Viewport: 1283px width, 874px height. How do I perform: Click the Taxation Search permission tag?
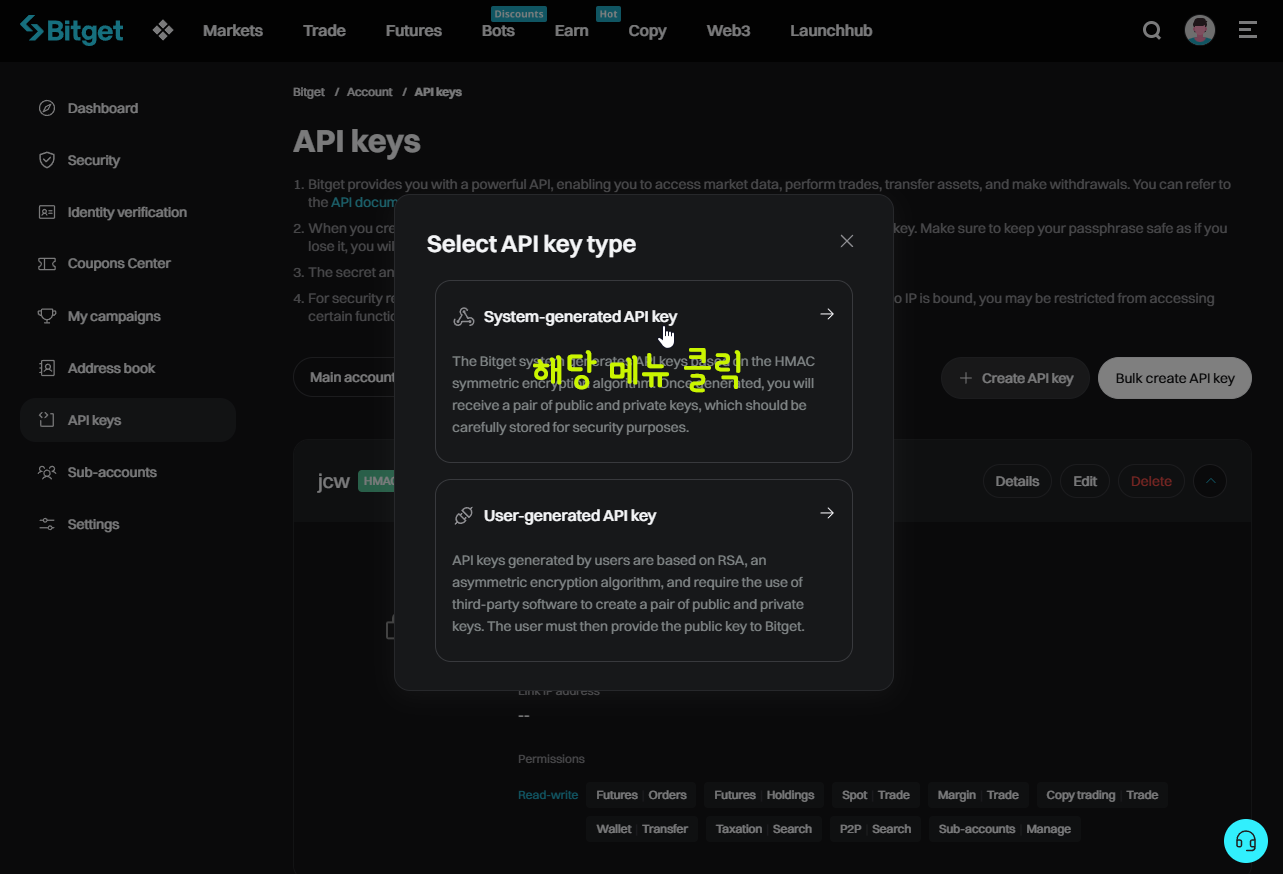[x=764, y=829]
